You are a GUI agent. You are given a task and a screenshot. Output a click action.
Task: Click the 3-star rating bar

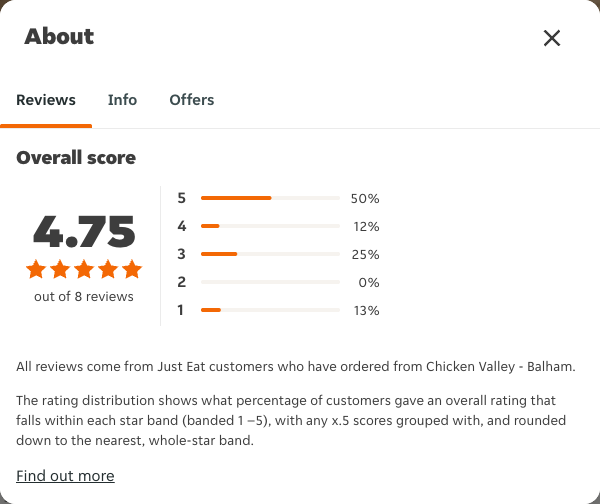(x=270, y=254)
